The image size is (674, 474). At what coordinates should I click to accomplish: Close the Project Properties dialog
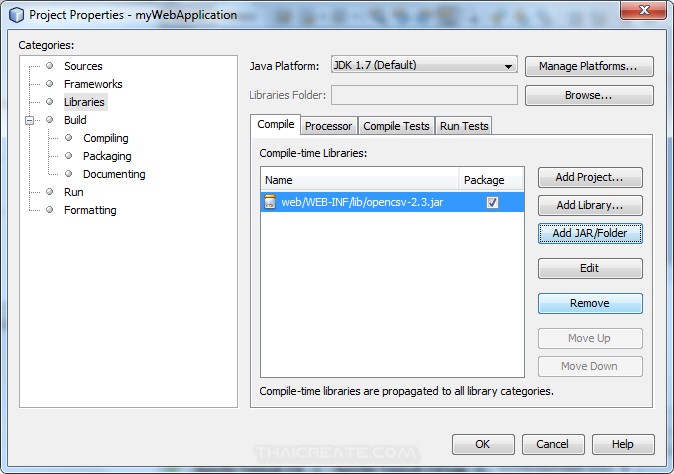coord(643,10)
